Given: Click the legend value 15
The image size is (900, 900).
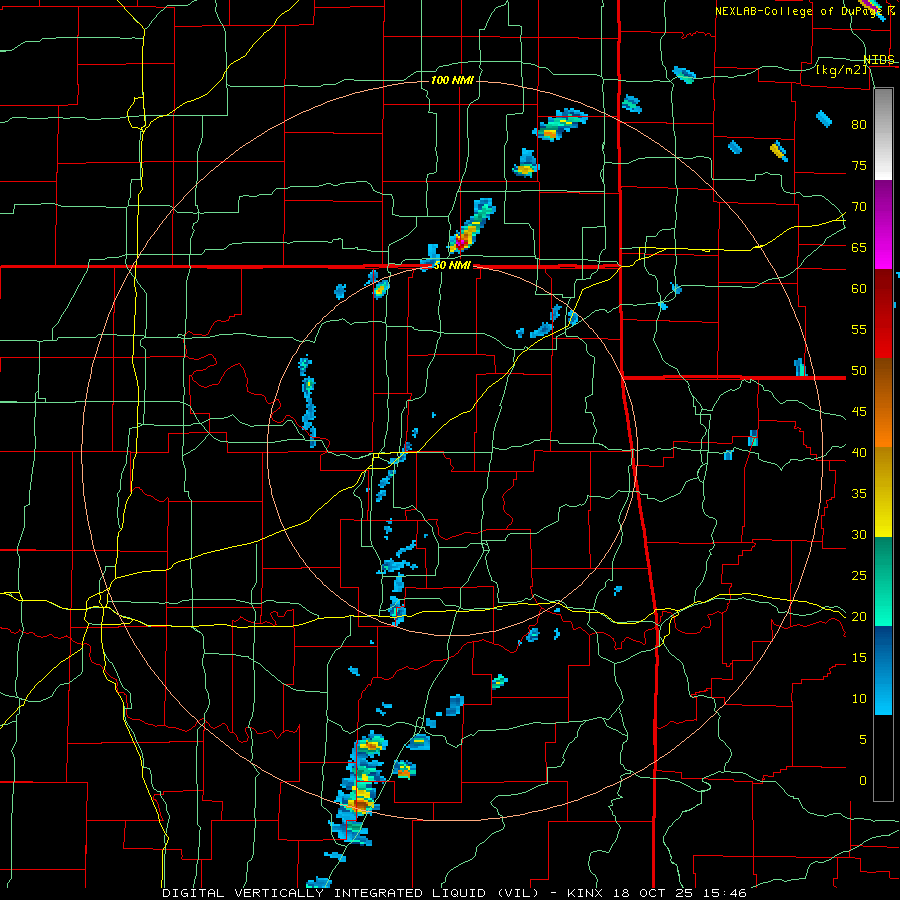Looking at the screenshot, I should 859,658.
